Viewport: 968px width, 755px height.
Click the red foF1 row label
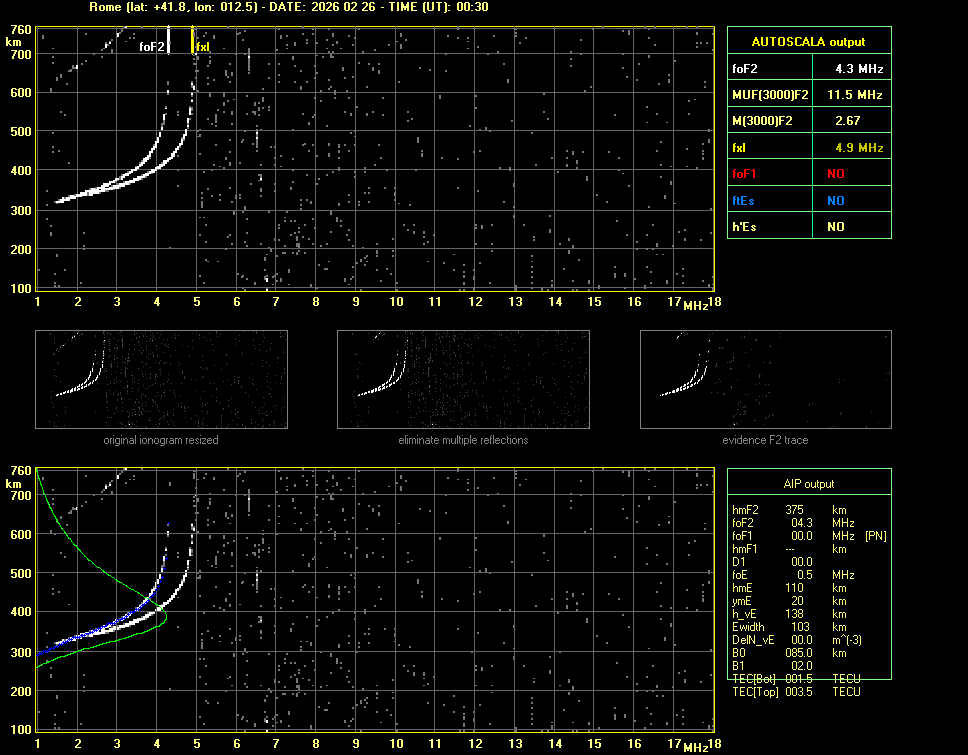point(745,174)
